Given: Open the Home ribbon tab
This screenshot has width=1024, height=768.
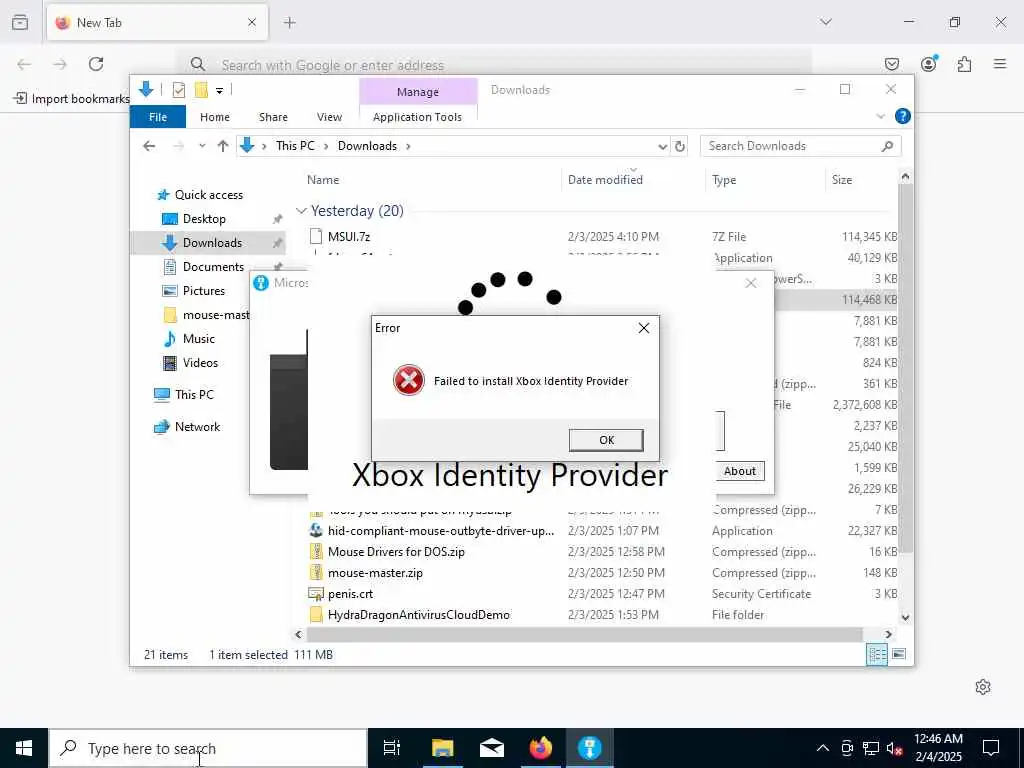Looking at the screenshot, I should pyautogui.click(x=215, y=117).
